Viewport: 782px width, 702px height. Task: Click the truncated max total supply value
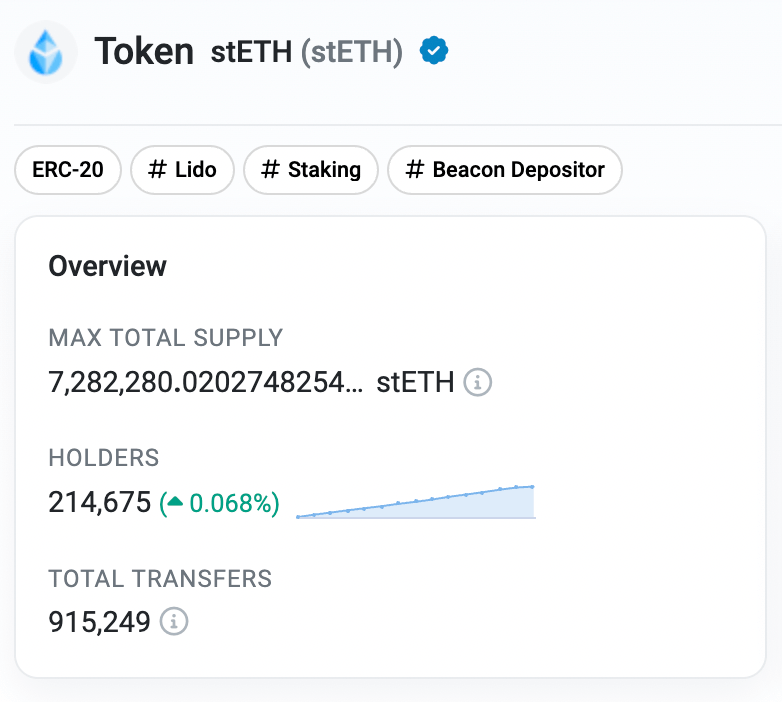[x=205, y=382]
